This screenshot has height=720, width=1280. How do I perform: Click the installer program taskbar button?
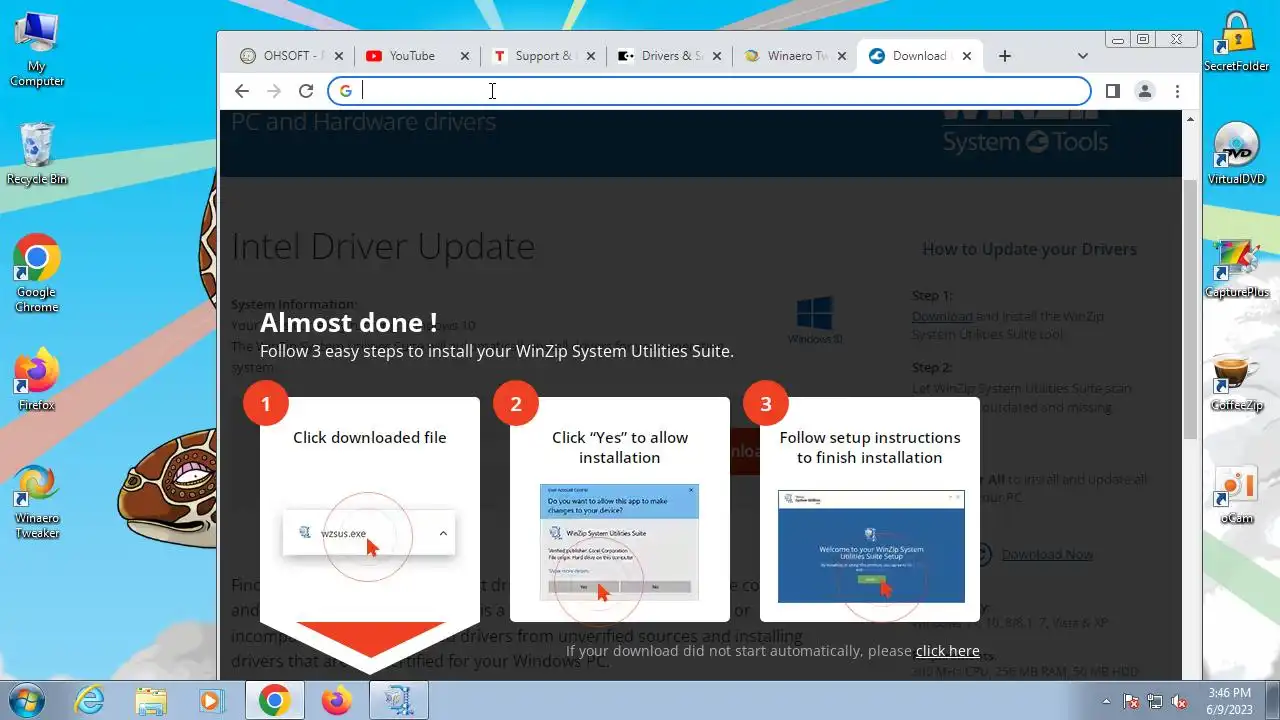click(399, 700)
